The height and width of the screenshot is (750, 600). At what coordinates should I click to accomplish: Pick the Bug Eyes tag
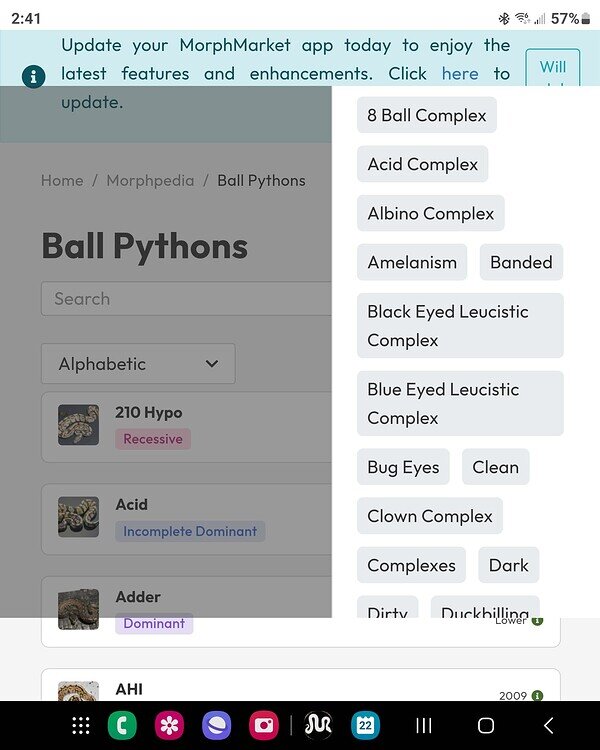403,467
